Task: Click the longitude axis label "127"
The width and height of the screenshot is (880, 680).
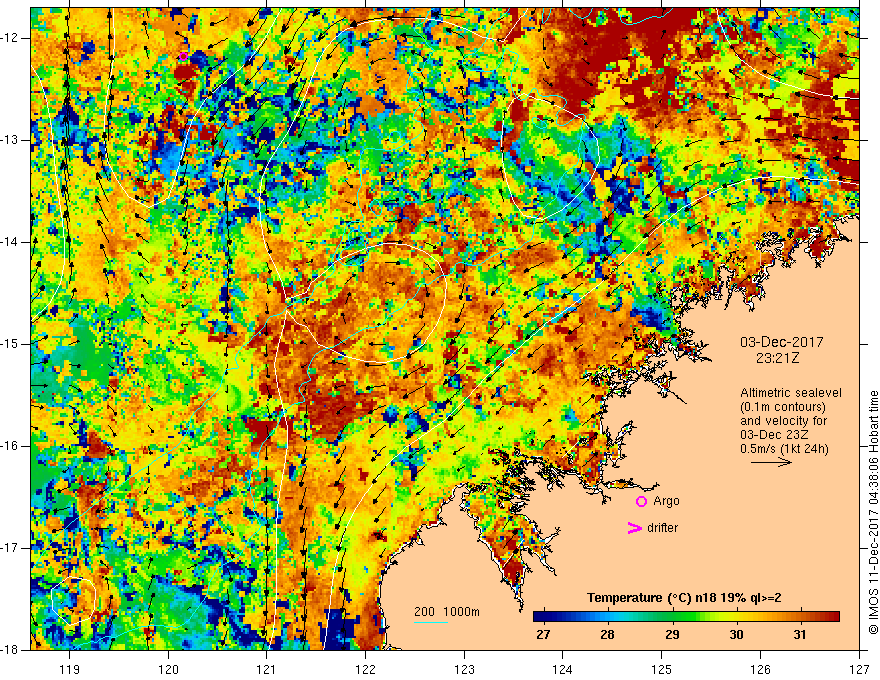Action: [859, 669]
